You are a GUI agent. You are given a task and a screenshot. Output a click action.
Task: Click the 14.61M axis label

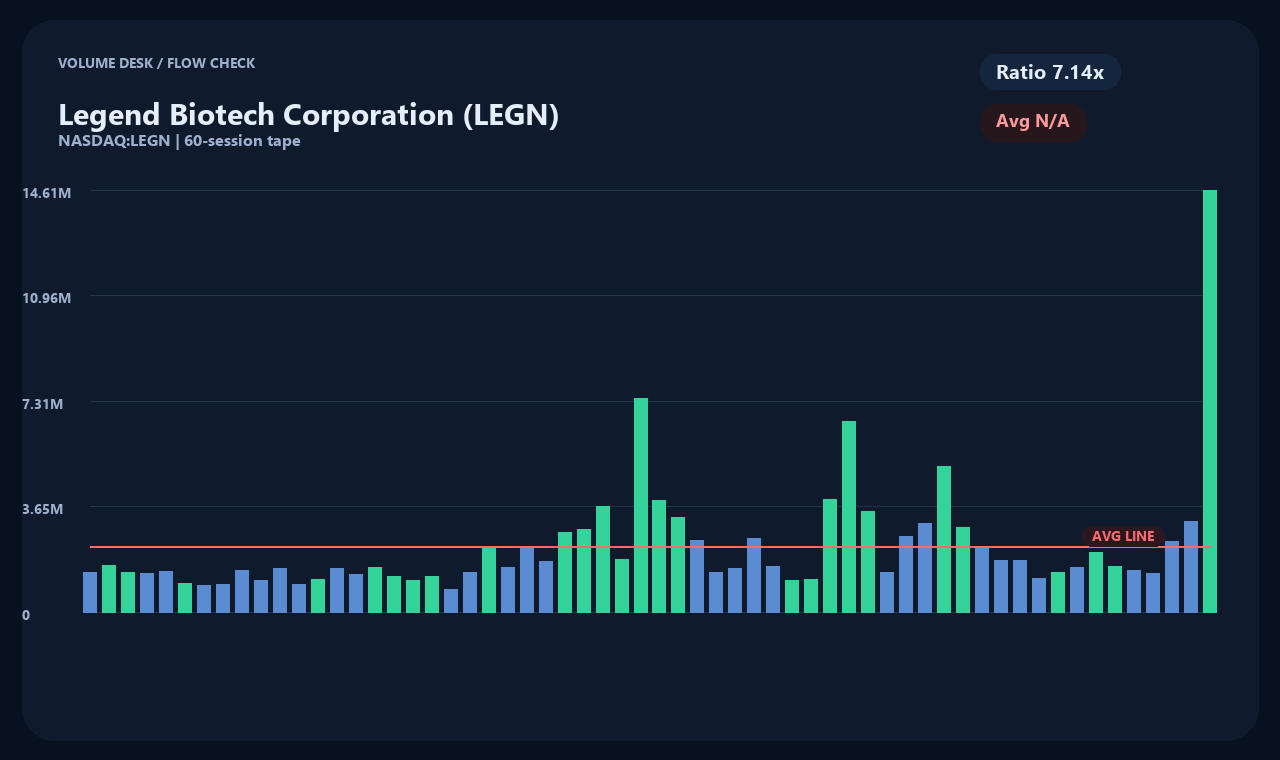click(x=47, y=193)
